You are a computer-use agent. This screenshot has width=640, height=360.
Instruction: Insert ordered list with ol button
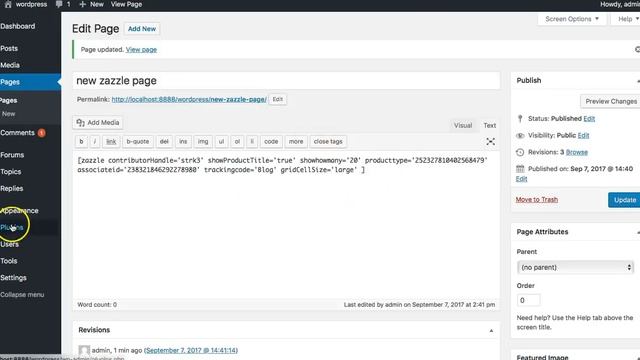click(x=237, y=142)
